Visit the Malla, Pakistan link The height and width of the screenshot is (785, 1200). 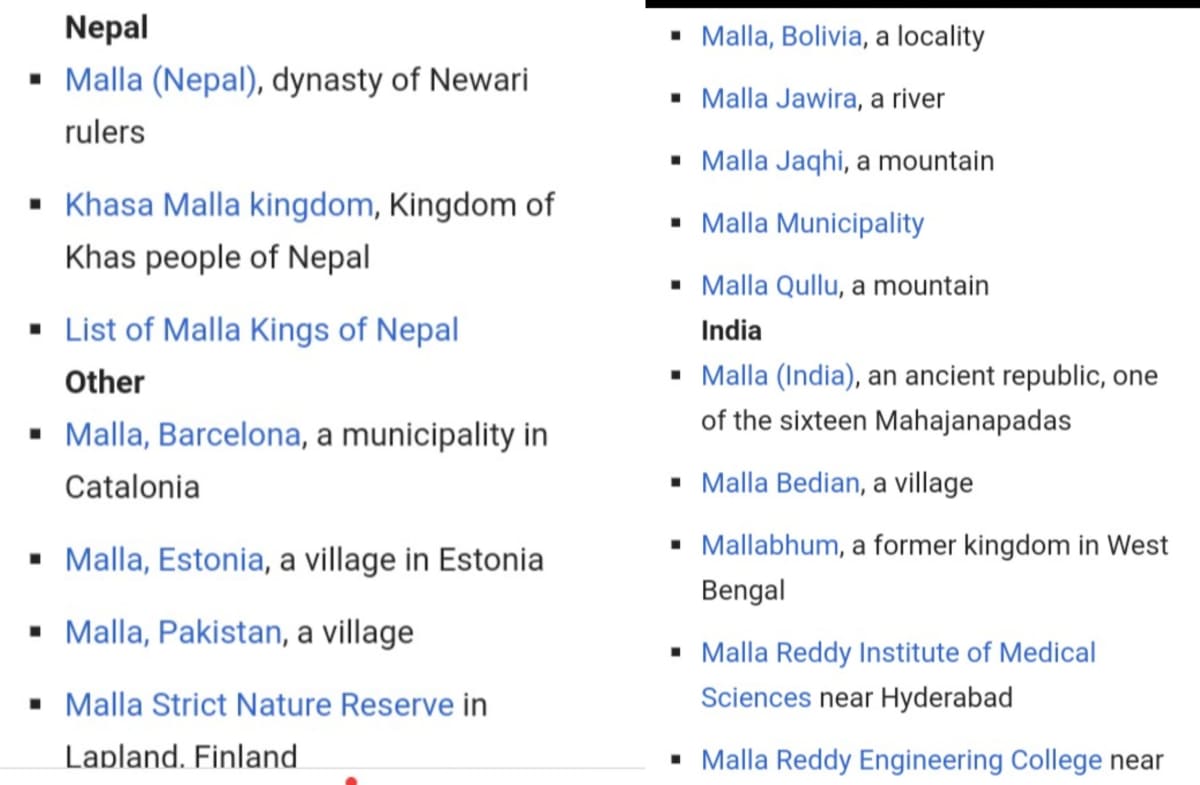[x=173, y=633]
